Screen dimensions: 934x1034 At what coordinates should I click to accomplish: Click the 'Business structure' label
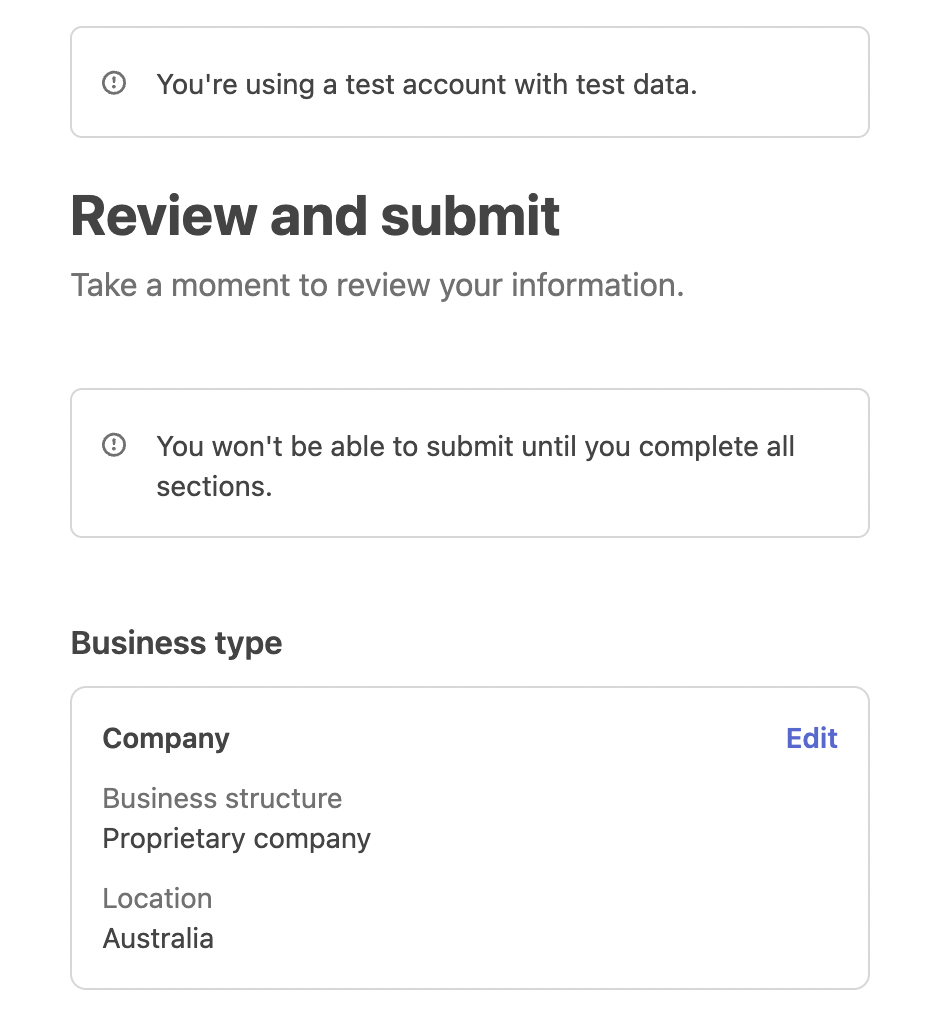pyautogui.click(x=222, y=799)
